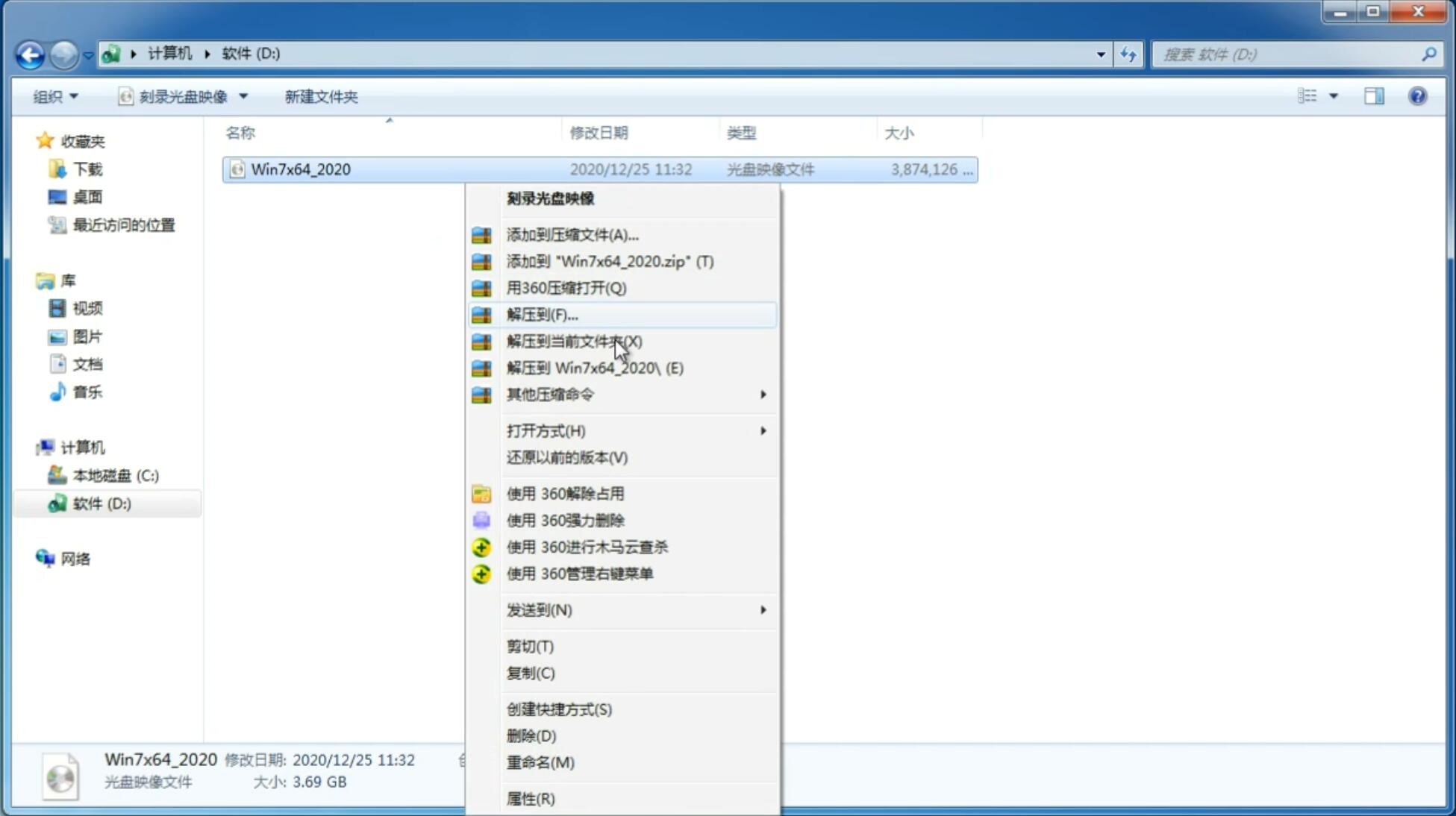
Task: Expand 打开方式 submenu arrow
Action: [761, 430]
